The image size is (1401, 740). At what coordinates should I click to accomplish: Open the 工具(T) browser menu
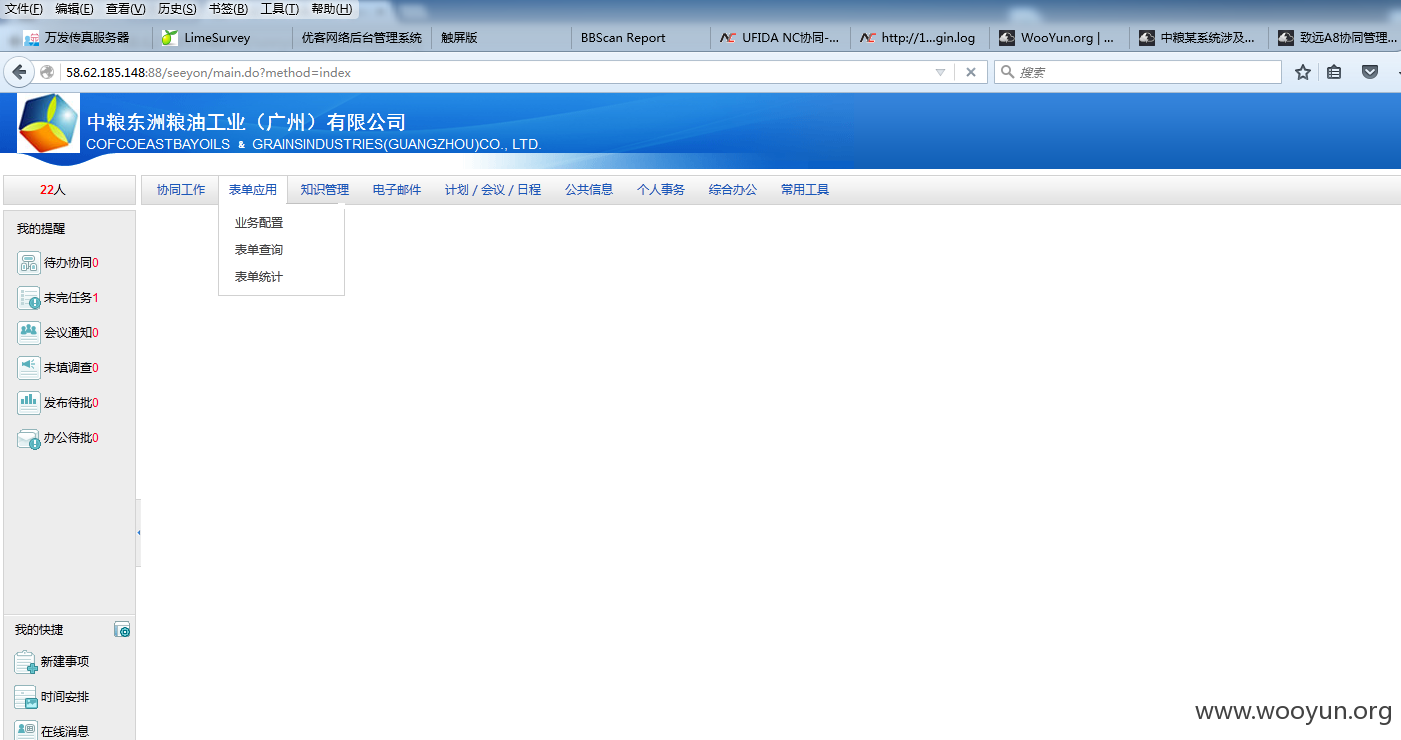(x=279, y=9)
